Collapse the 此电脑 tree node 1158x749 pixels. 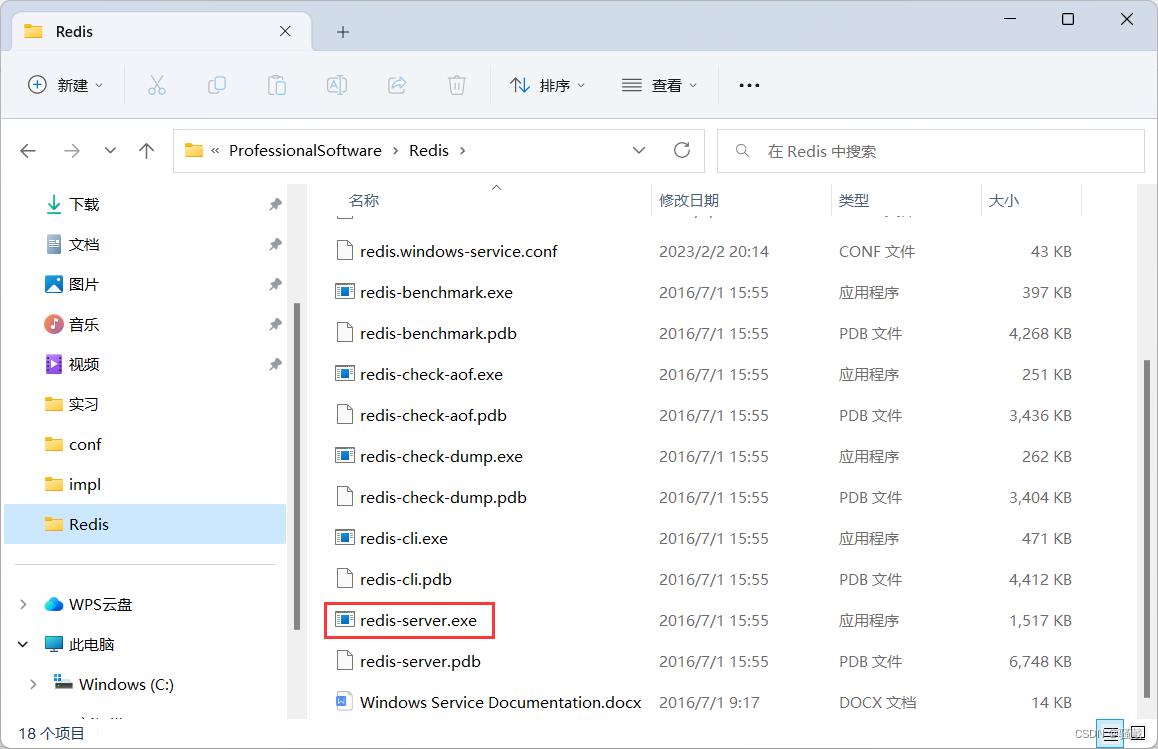[x=23, y=644]
